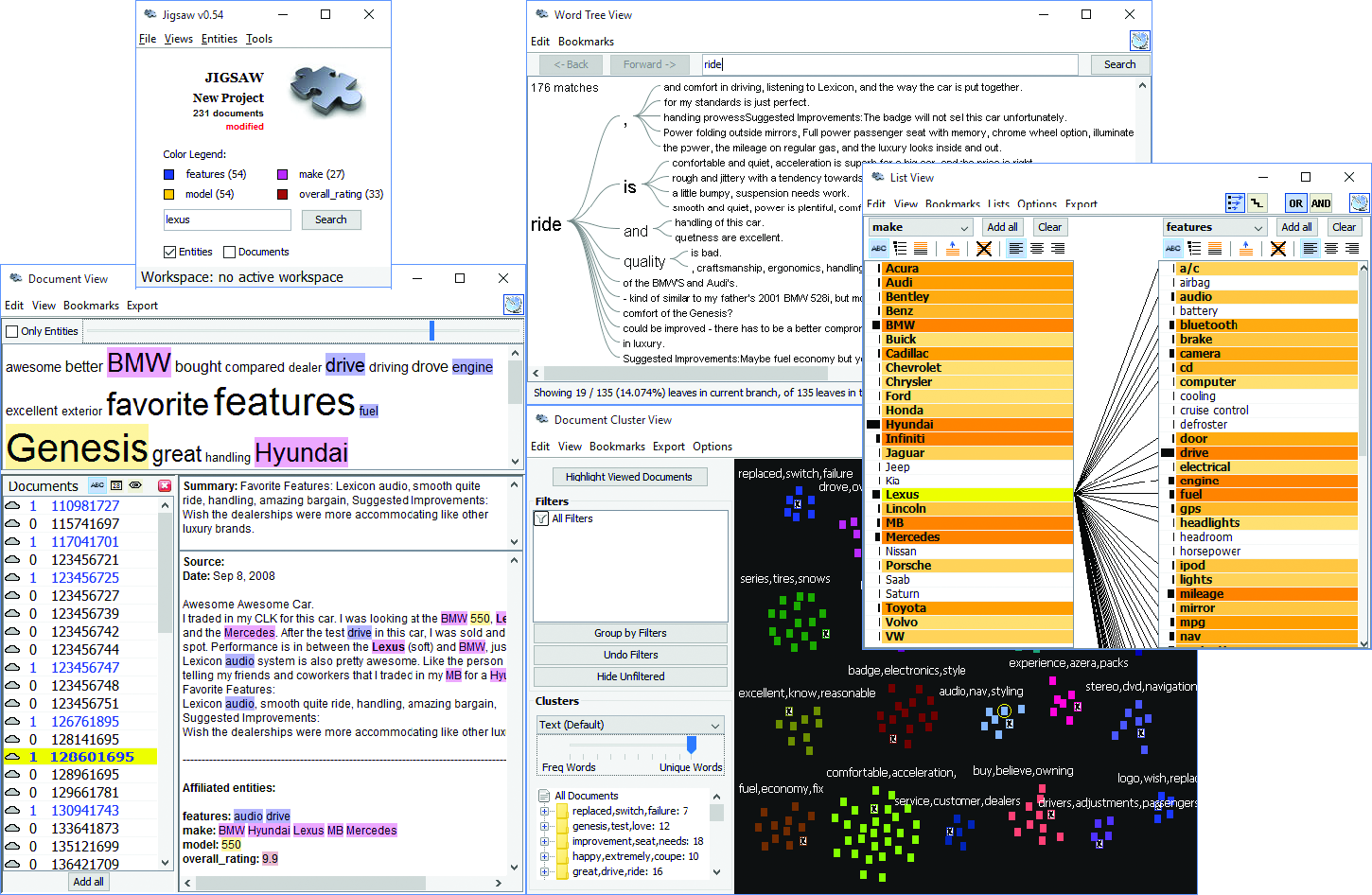Open the make entity type dropdown
The height and width of the screenshot is (895, 1372).
point(921,227)
